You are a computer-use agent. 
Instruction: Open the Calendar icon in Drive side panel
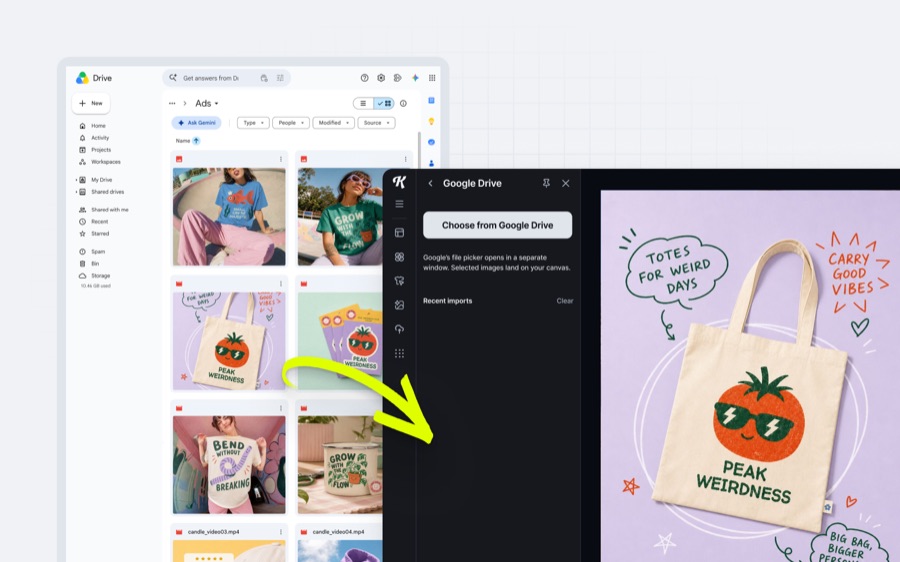click(x=432, y=100)
